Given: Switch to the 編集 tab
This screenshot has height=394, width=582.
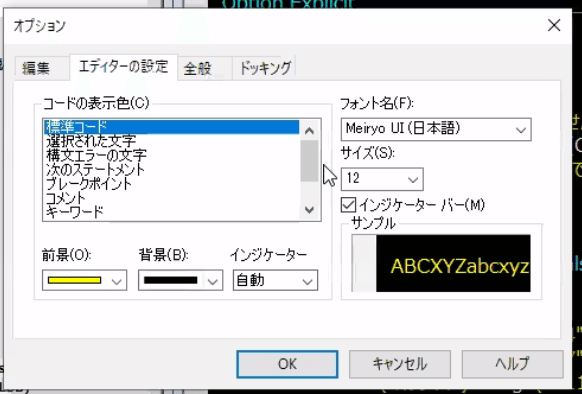Looking at the screenshot, I should point(42,69).
